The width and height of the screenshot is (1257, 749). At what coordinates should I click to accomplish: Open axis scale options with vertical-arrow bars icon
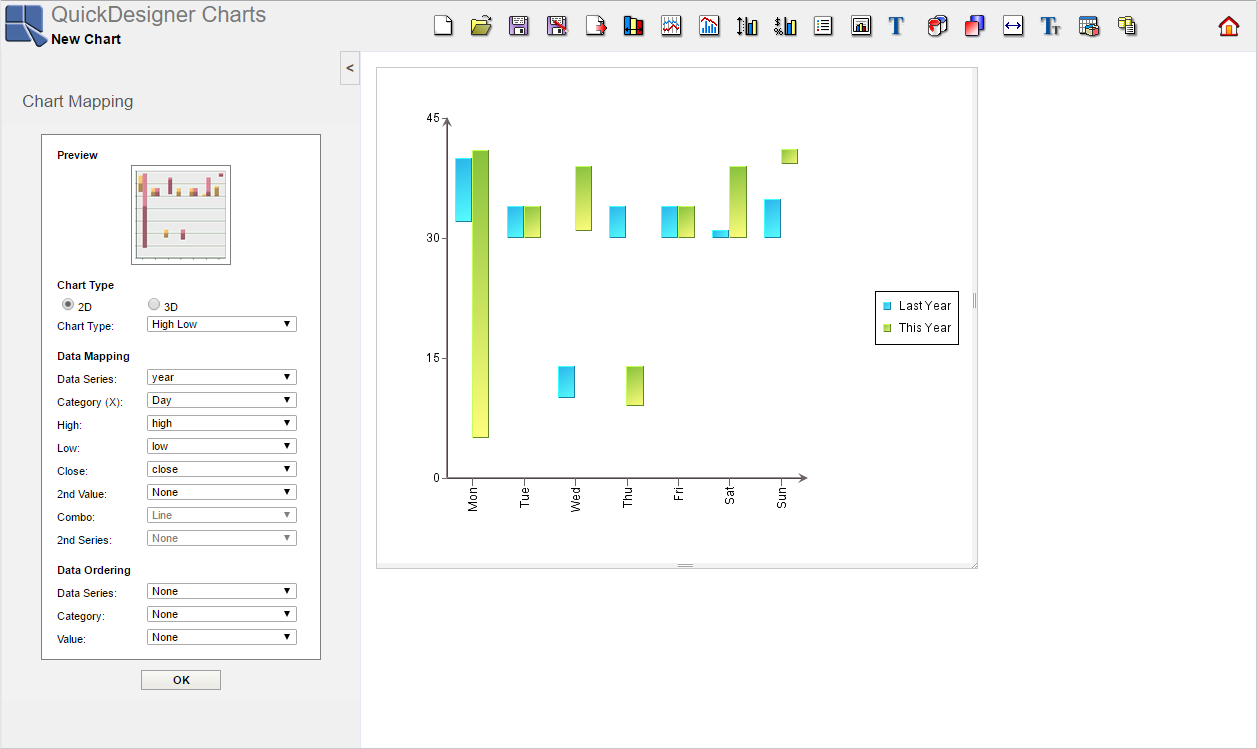[747, 26]
